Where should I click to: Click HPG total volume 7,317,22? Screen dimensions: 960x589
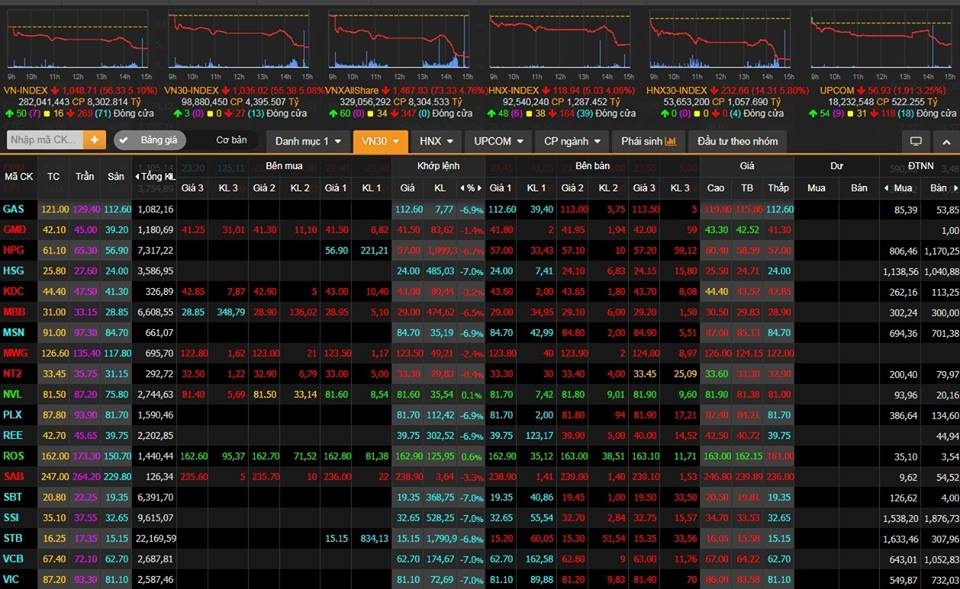(156, 250)
